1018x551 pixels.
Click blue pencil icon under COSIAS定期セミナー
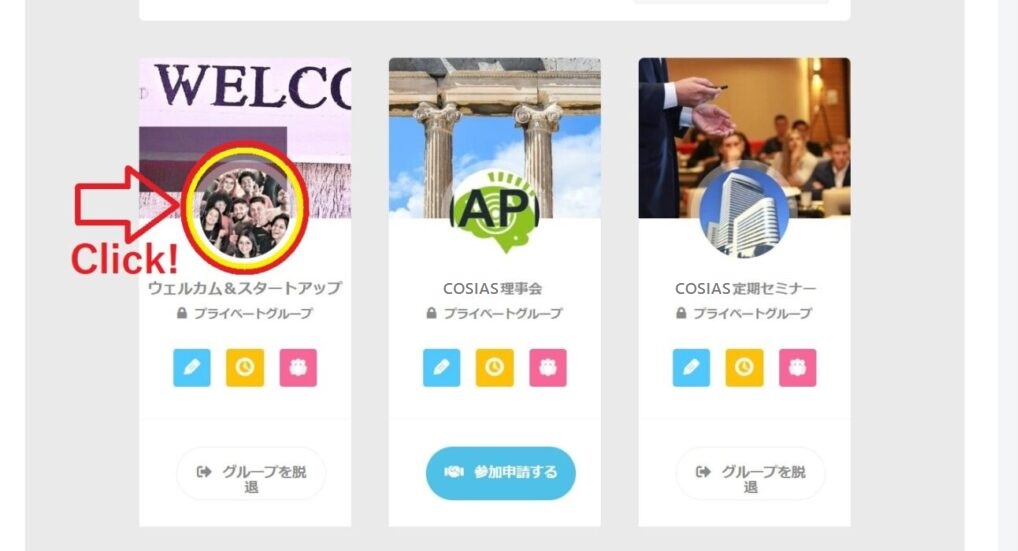(x=691, y=368)
